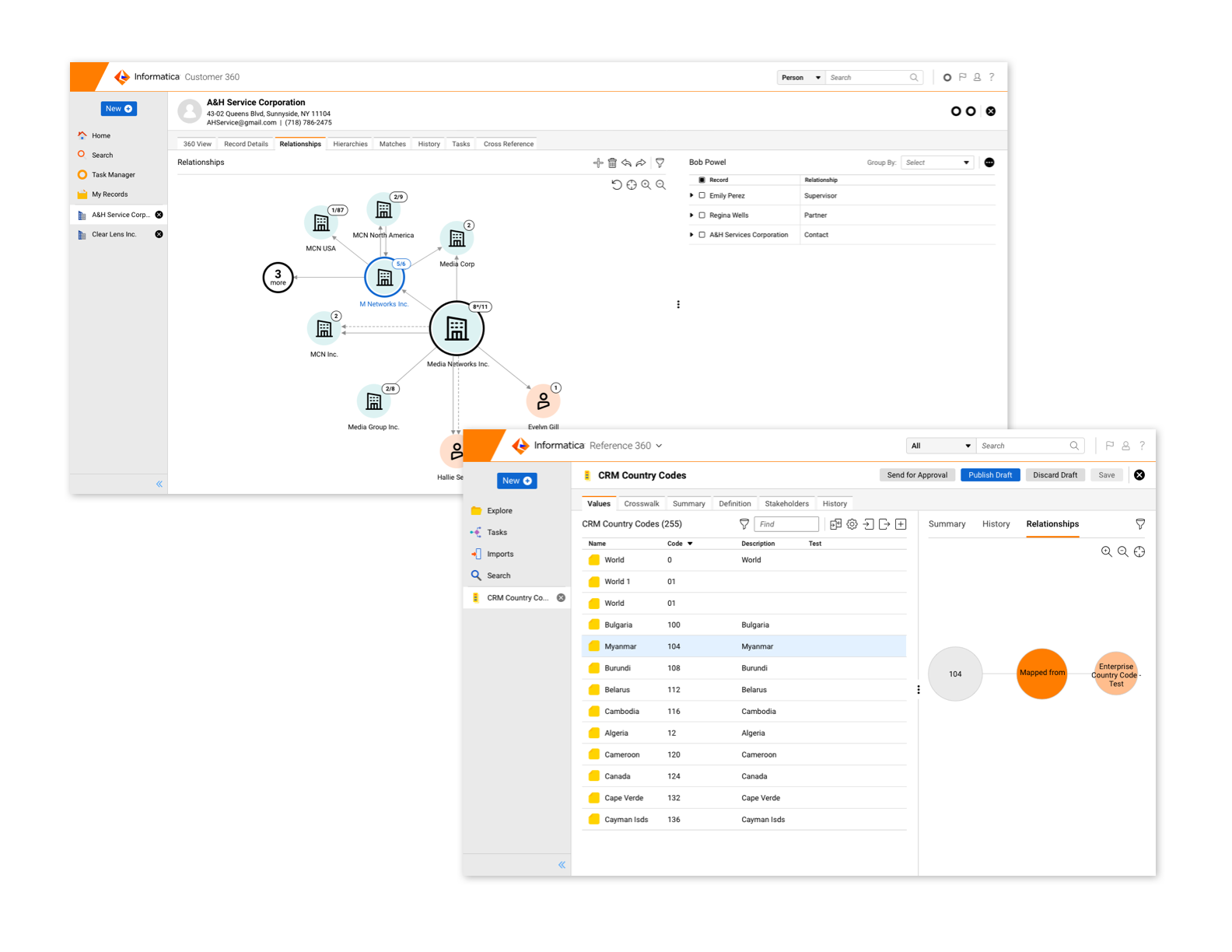Open filter funnel next to Find field in Reference 360
Viewport: 1232px width, 952px height.
click(x=744, y=524)
